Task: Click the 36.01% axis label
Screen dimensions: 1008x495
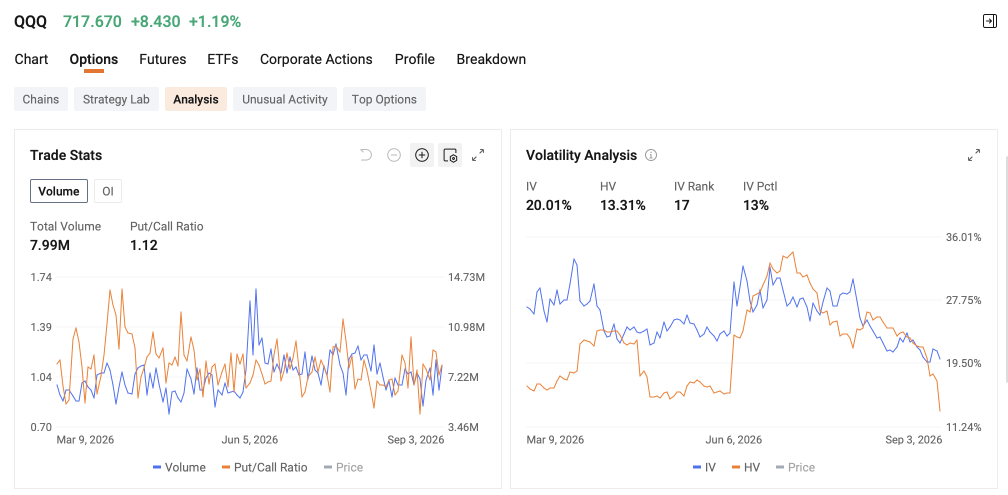Action: coord(964,237)
